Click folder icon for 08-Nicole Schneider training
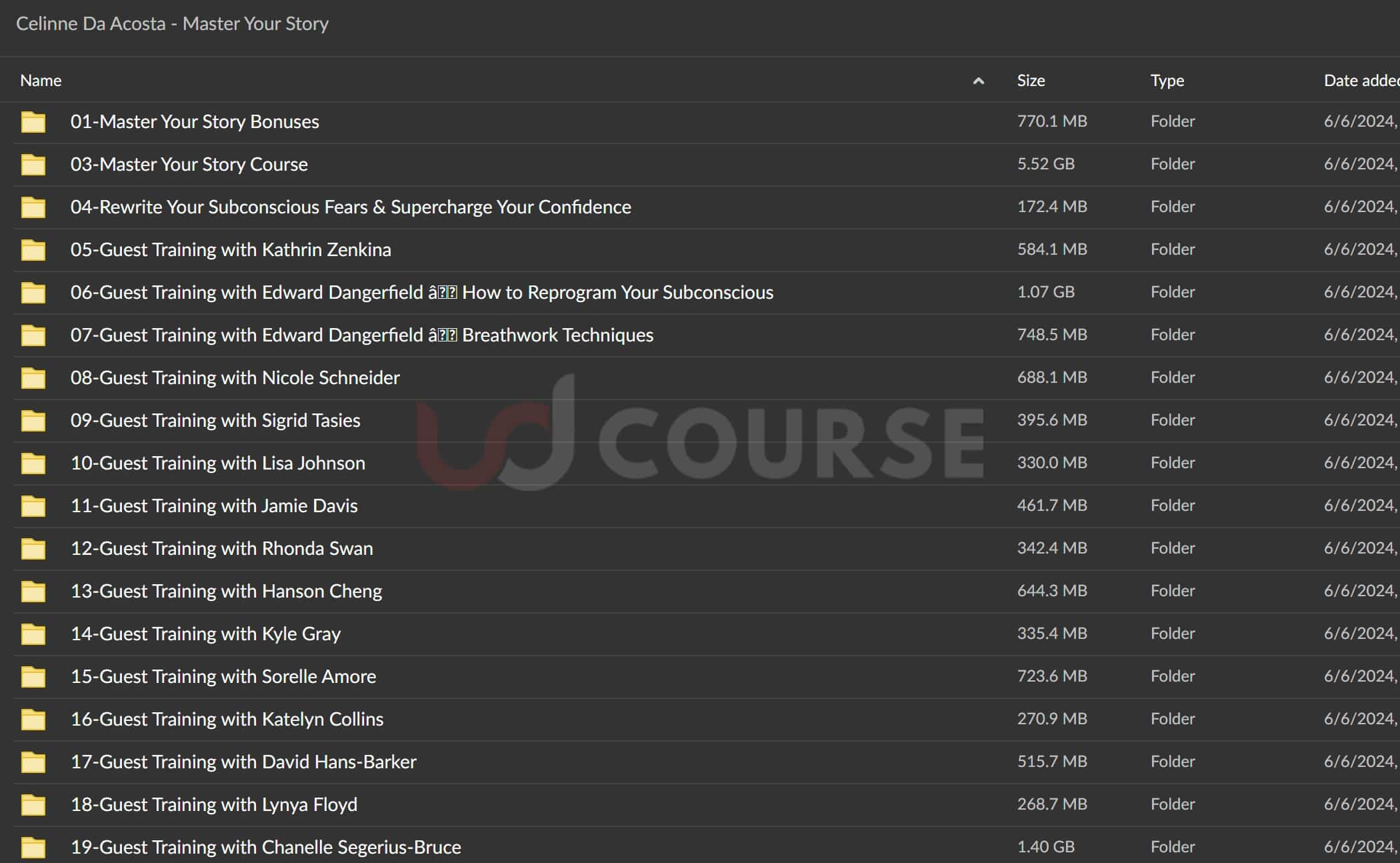This screenshot has height=863, width=1400. coord(33,378)
